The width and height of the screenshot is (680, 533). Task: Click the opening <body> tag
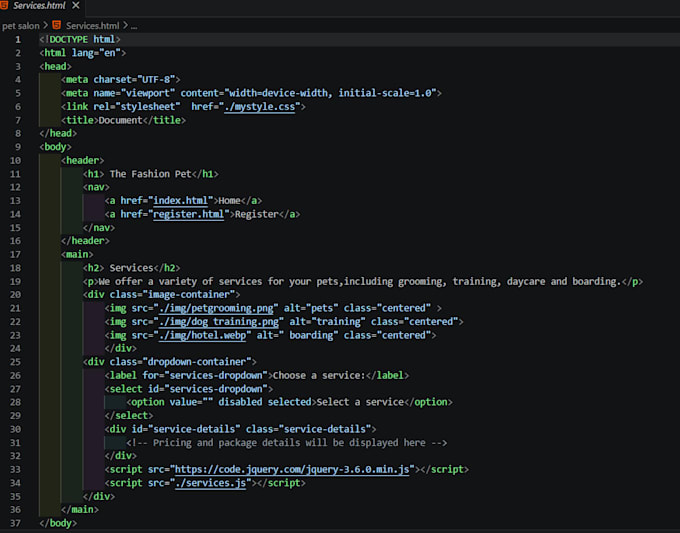point(56,147)
